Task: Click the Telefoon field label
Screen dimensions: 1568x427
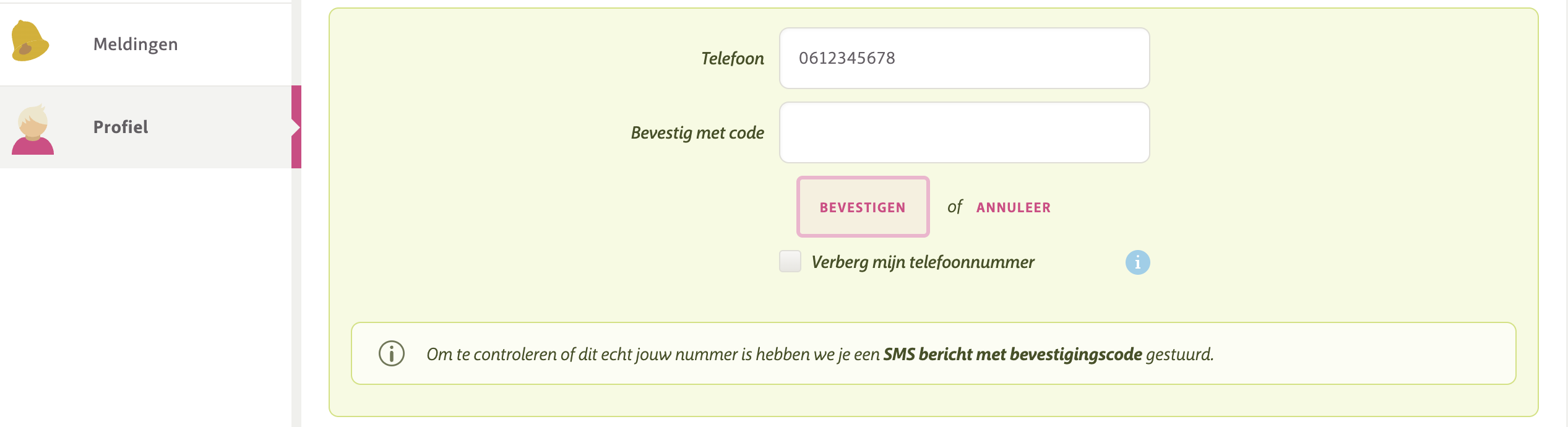Action: [x=733, y=58]
